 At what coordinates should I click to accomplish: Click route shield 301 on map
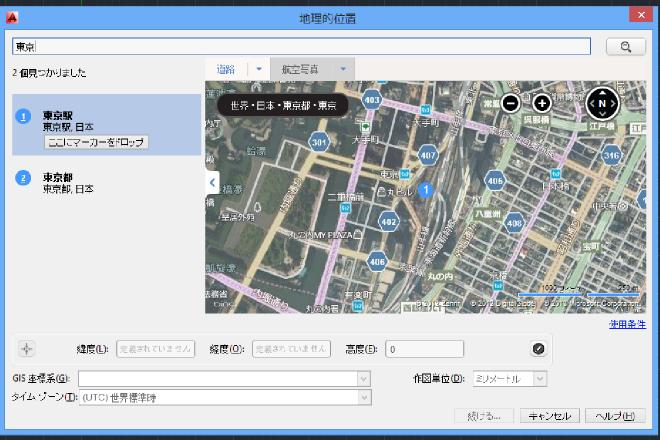(319, 142)
